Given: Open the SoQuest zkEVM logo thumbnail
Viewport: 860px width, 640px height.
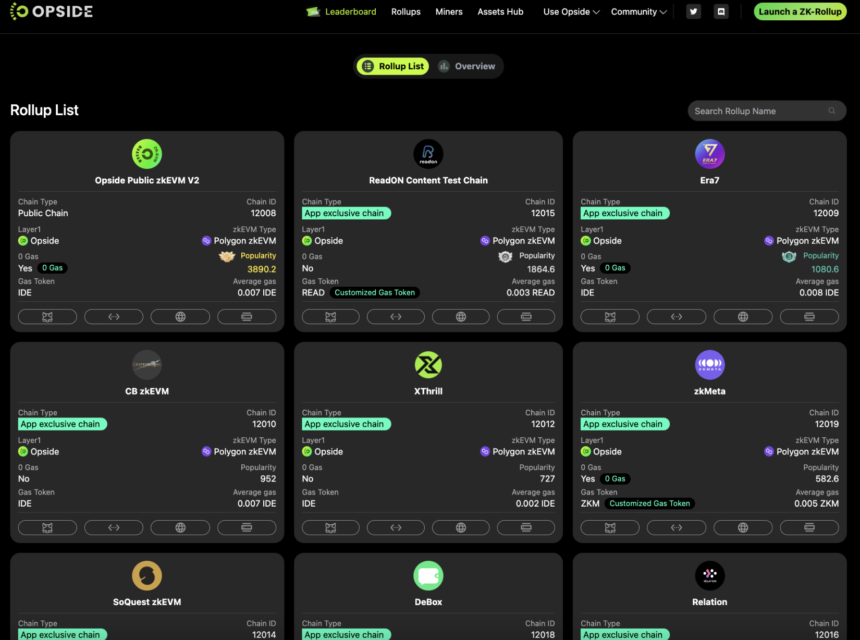Looking at the screenshot, I should [x=147, y=575].
